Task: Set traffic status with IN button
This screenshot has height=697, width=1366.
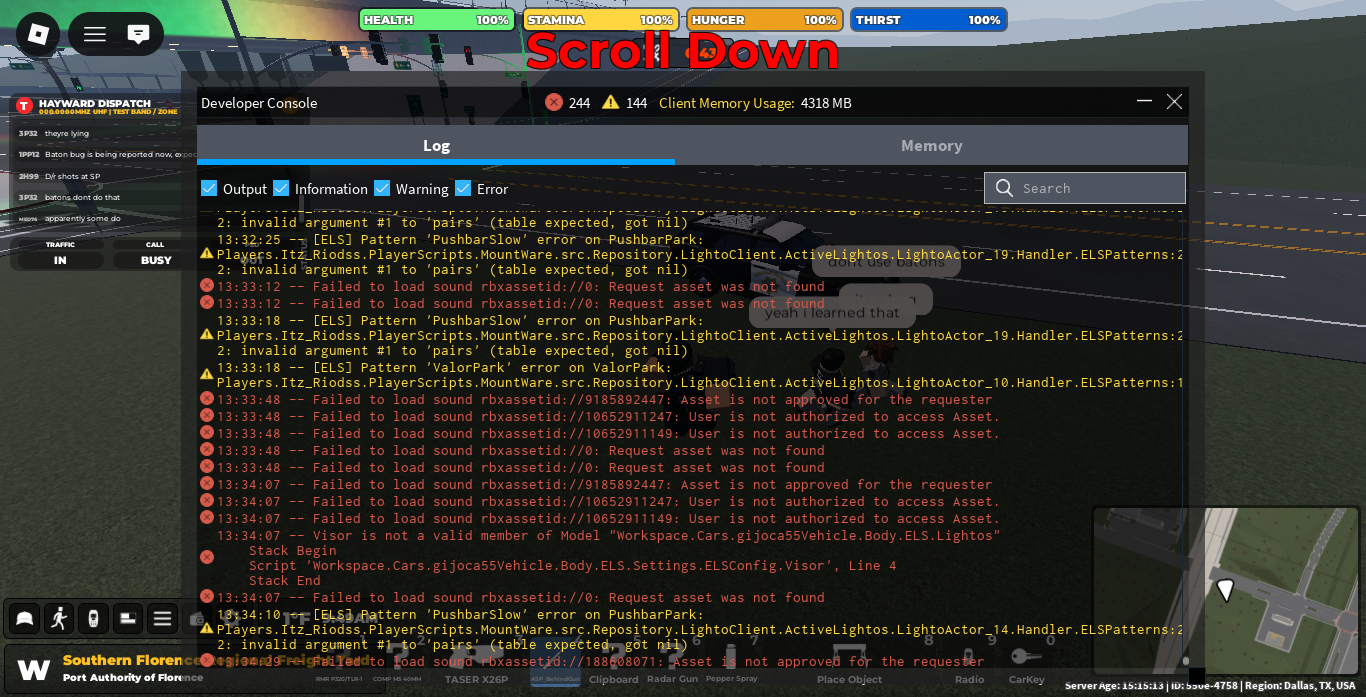Action: point(60,260)
